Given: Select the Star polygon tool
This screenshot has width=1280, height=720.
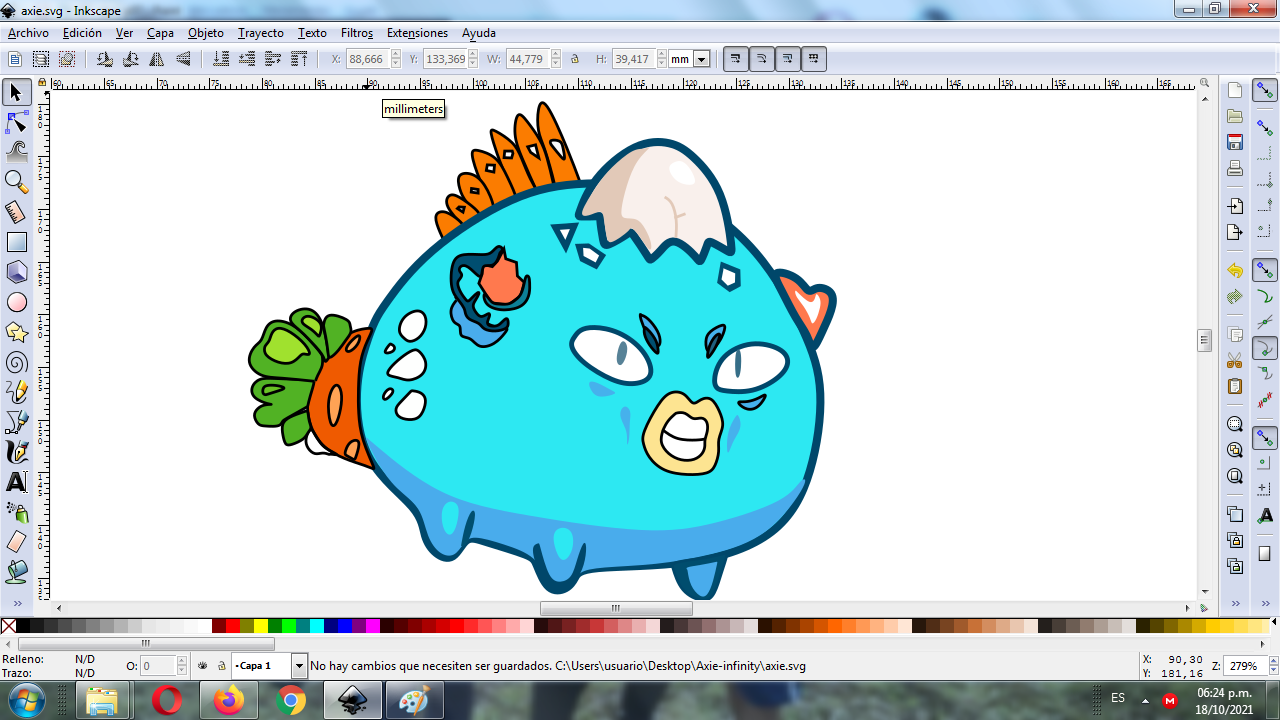Looking at the screenshot, I should pos(16,332).
